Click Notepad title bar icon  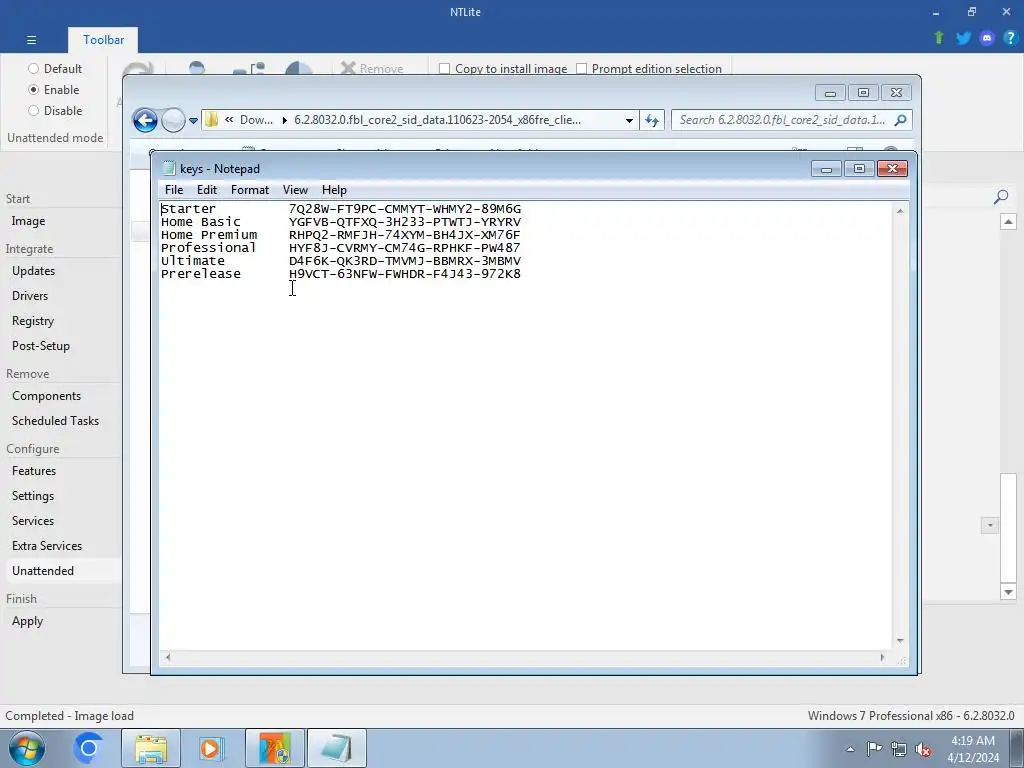pyautogui.click(x=169, y=168)
